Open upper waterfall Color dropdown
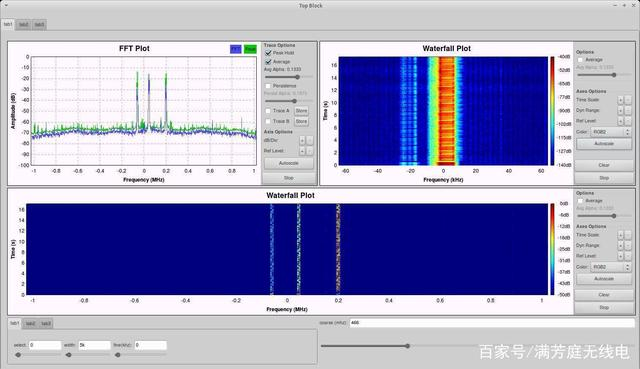Image resolution: width=640 pixels, height=369 pixels. (611, 132)
